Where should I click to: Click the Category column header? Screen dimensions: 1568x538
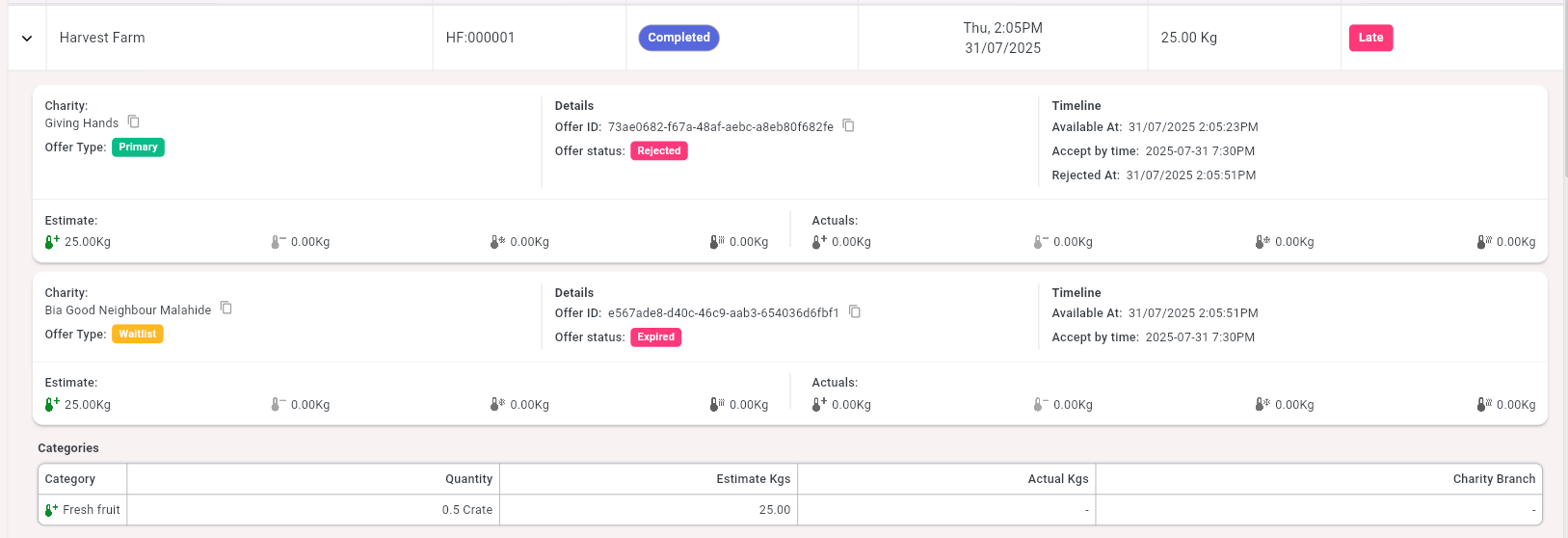[x=70, y=479]
